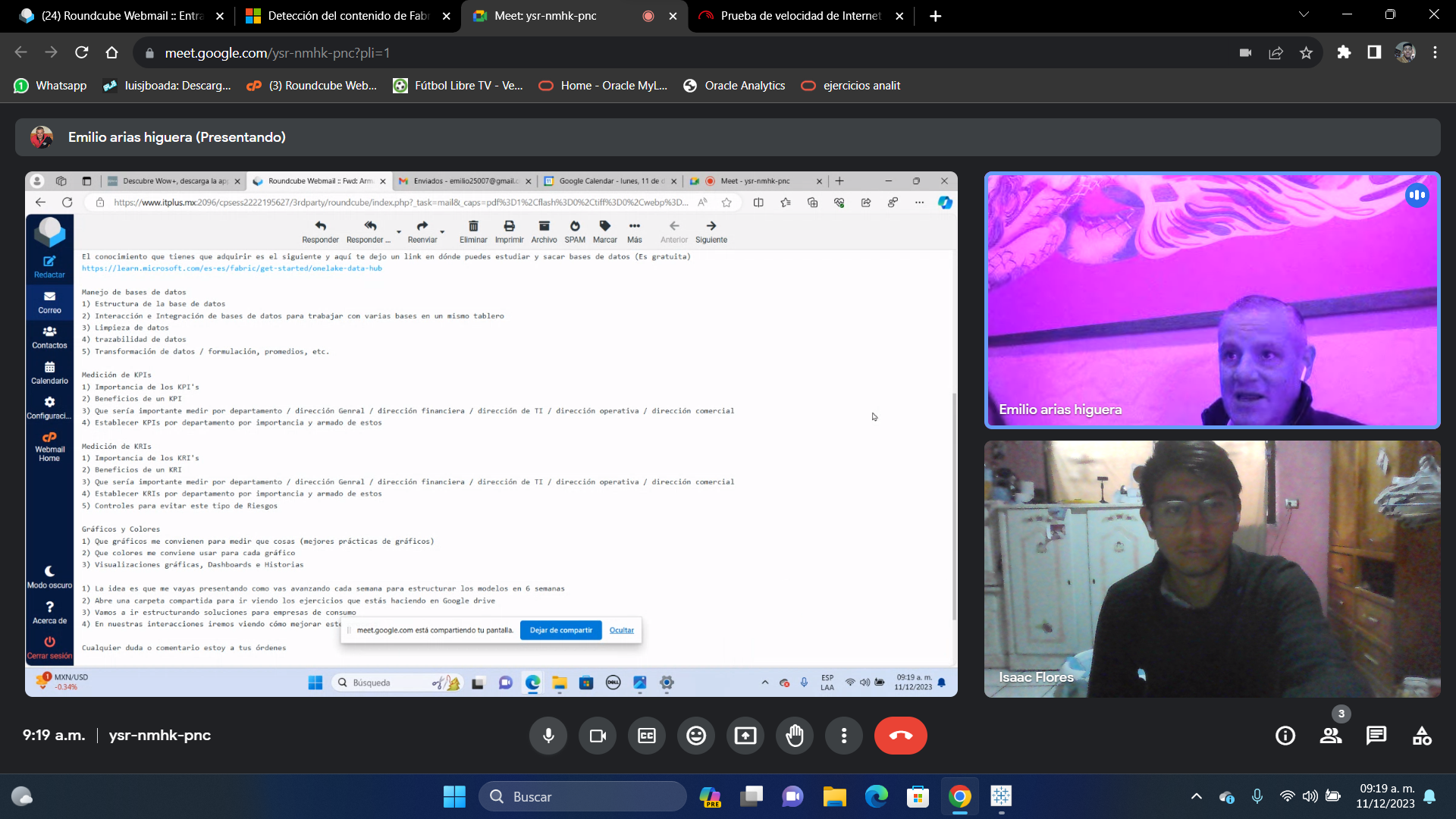Screen dimensions: 1456x819
Task: Click the Chrome address bar URL
Action: (x=277, y=53)
